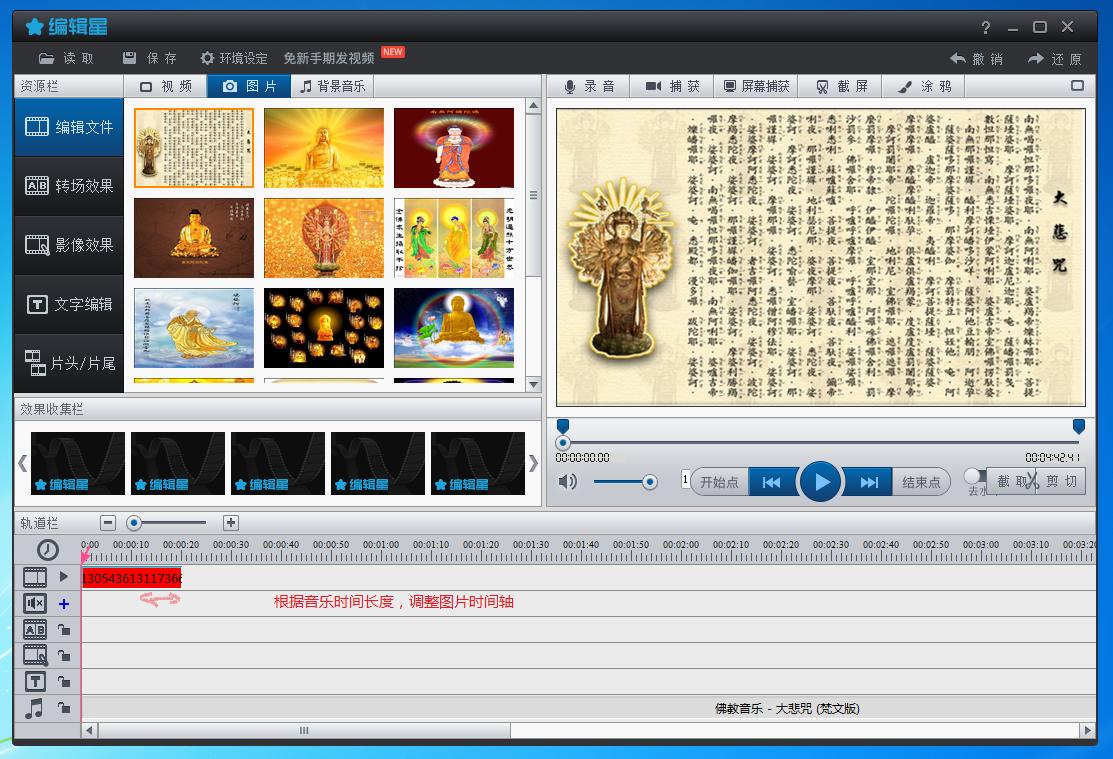Click the blue plus on audio track

tap(64, 604)
